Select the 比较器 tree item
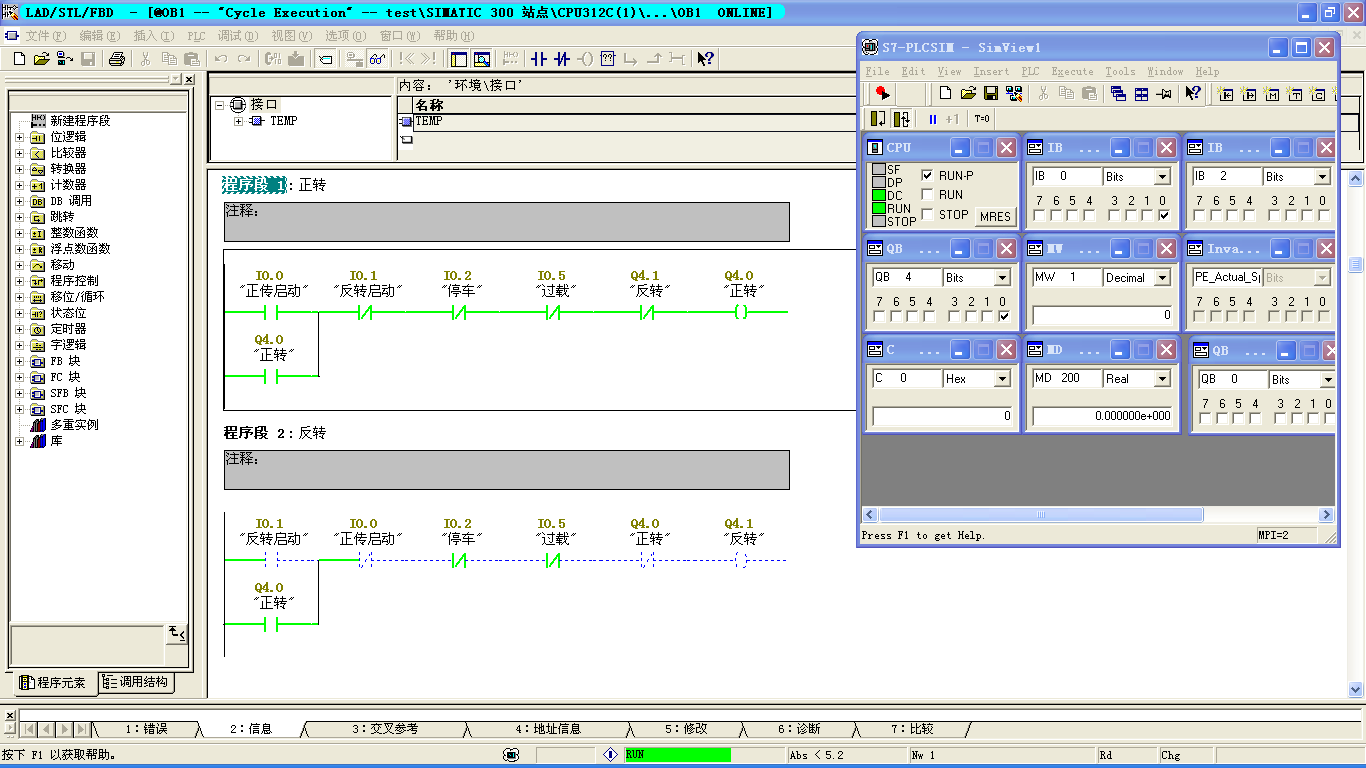This screenshot has width=1366, height=768. 68,153
